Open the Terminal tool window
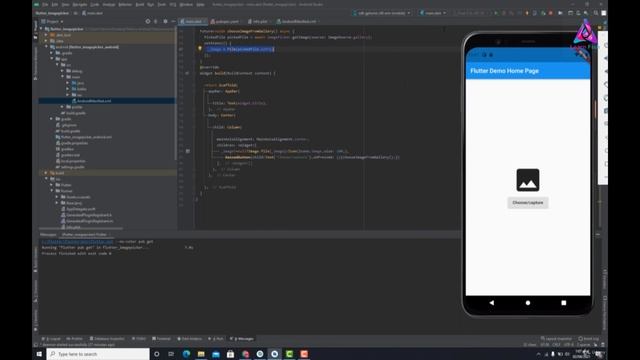Viewport: 640px width, 360px height. (162, 339)
